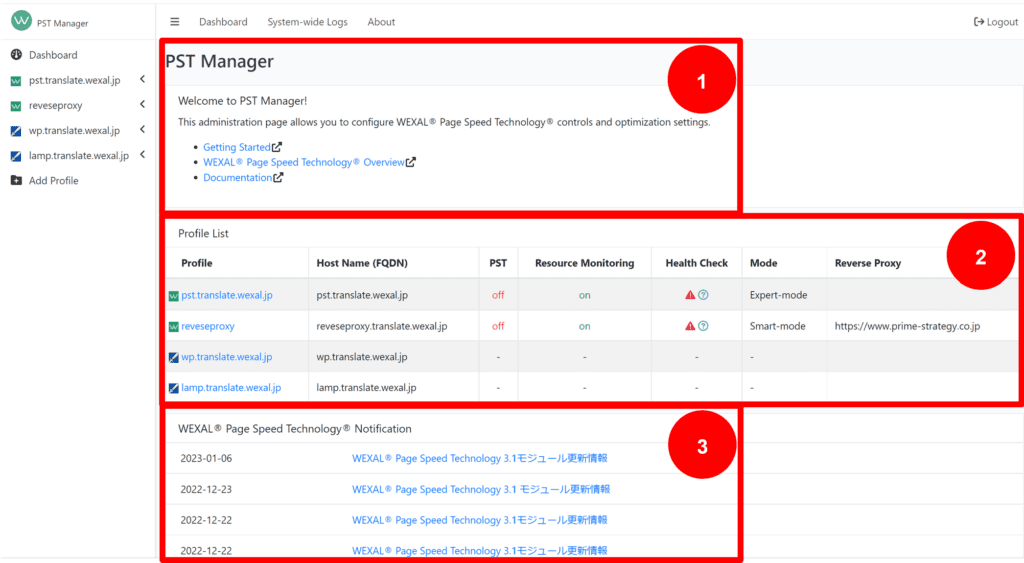Click the profile icon in reveseproxy table row
The height and width of the screenshot is (563, 1024).
(x=174, y=327)
